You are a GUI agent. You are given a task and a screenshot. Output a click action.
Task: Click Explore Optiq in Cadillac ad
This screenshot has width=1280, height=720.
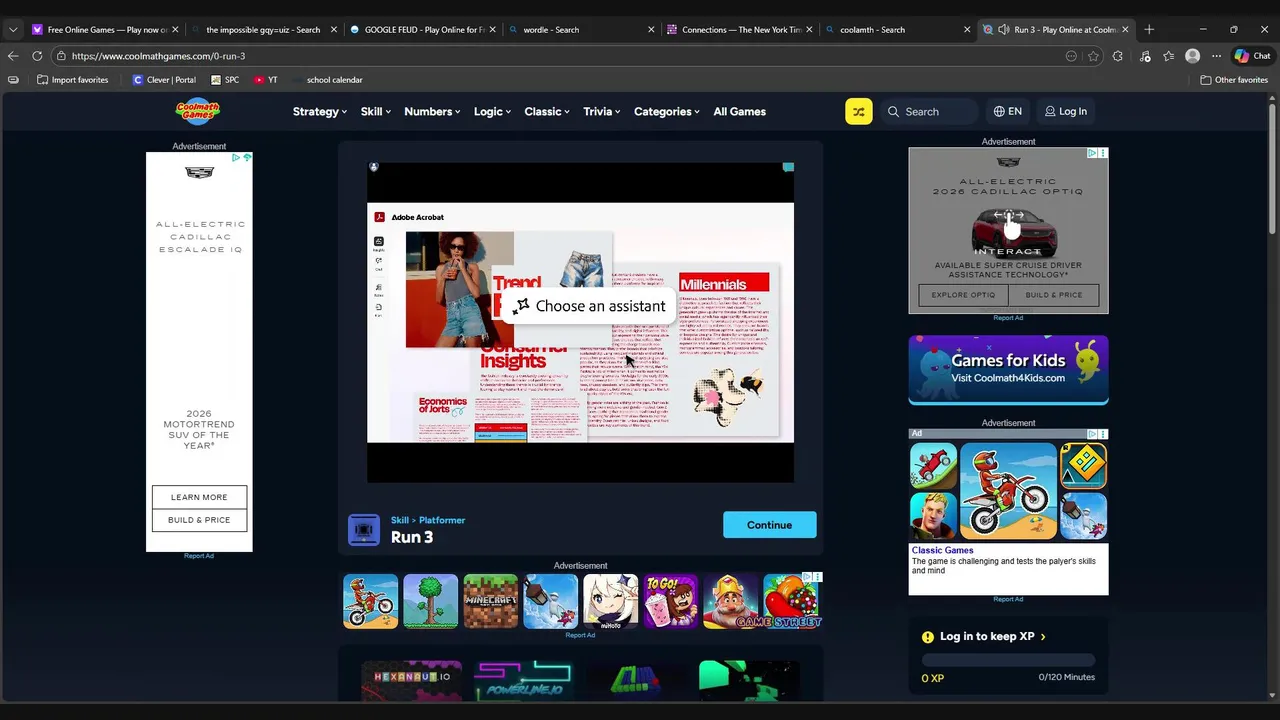pos(963,295)
